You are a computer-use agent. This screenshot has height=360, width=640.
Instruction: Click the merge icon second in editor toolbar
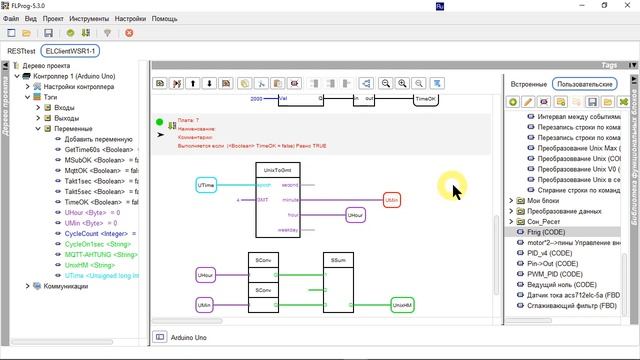[177, 83]
